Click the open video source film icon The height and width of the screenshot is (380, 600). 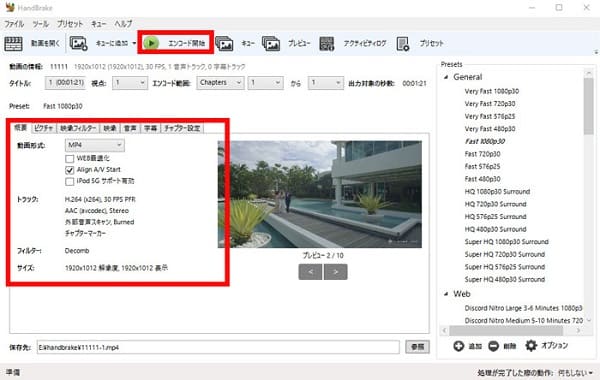[x=13, y=44]
